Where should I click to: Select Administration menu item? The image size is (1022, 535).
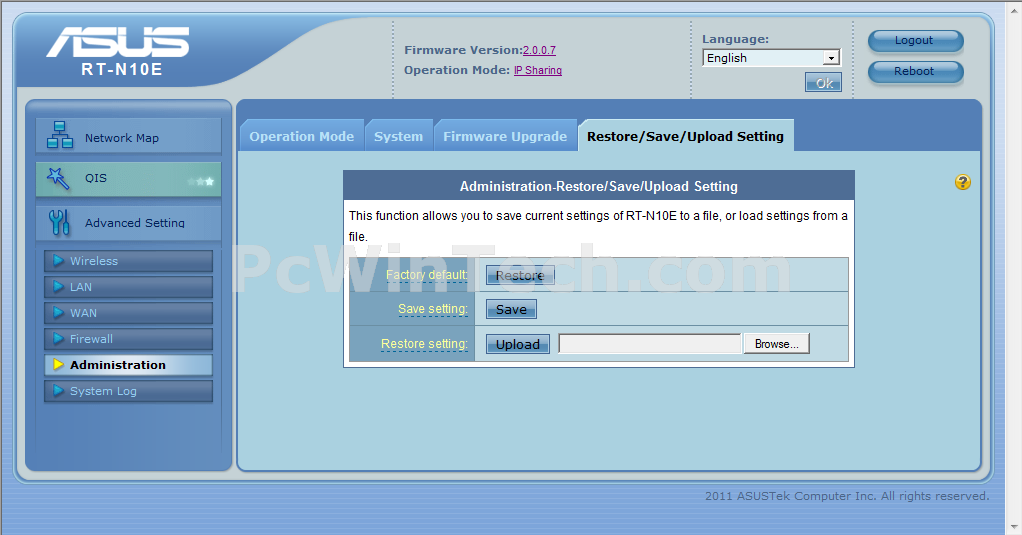pos(128,365)
